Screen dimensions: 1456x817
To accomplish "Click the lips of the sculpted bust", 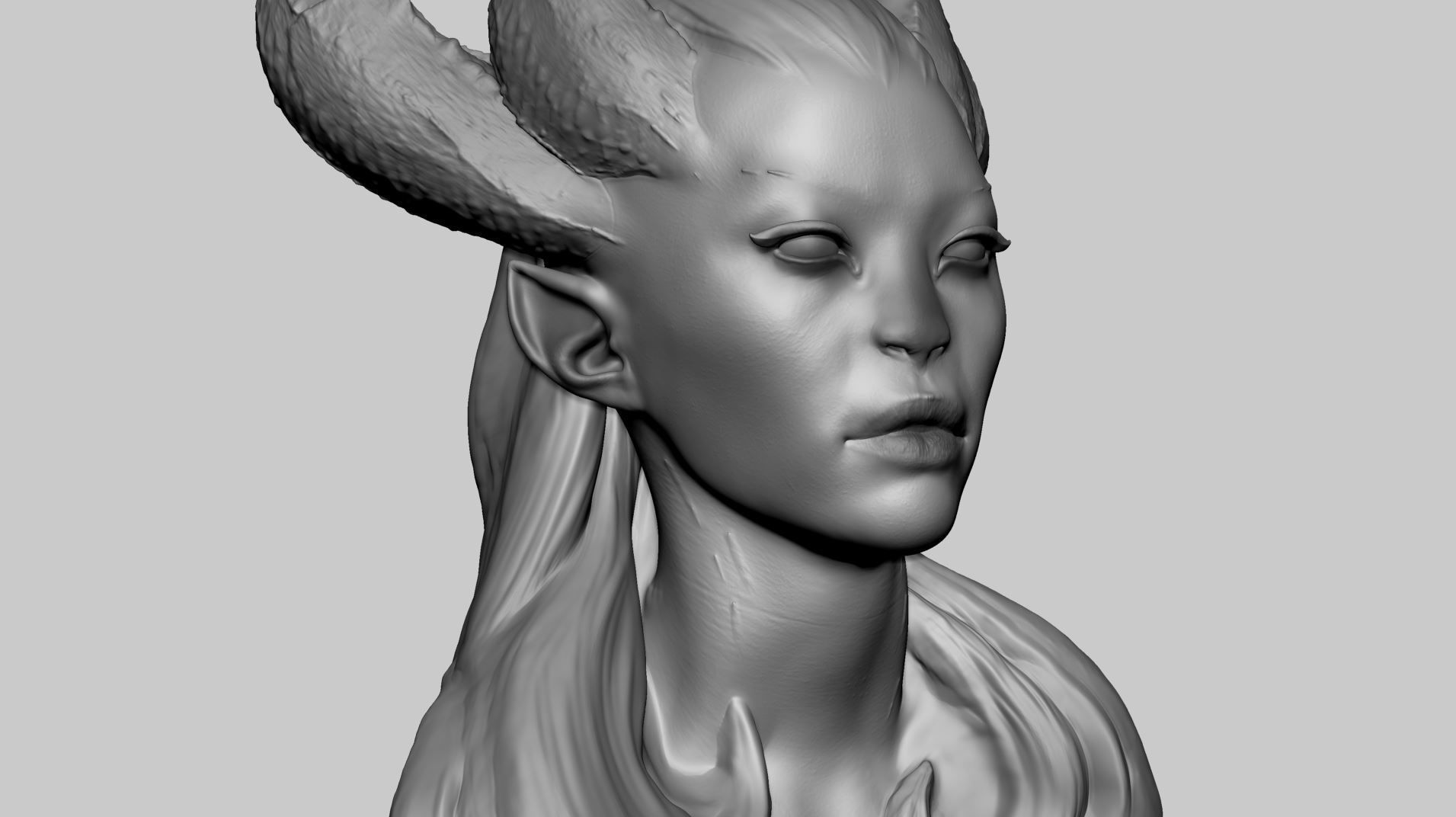I will pos(907,431).
